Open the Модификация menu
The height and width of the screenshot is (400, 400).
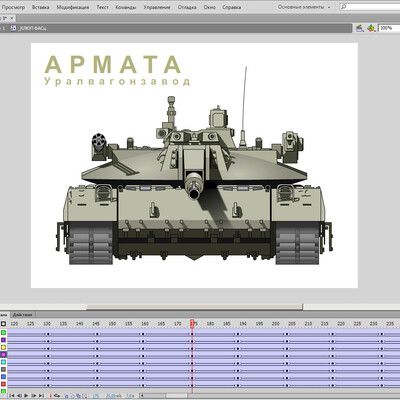(x=73, y=7)
